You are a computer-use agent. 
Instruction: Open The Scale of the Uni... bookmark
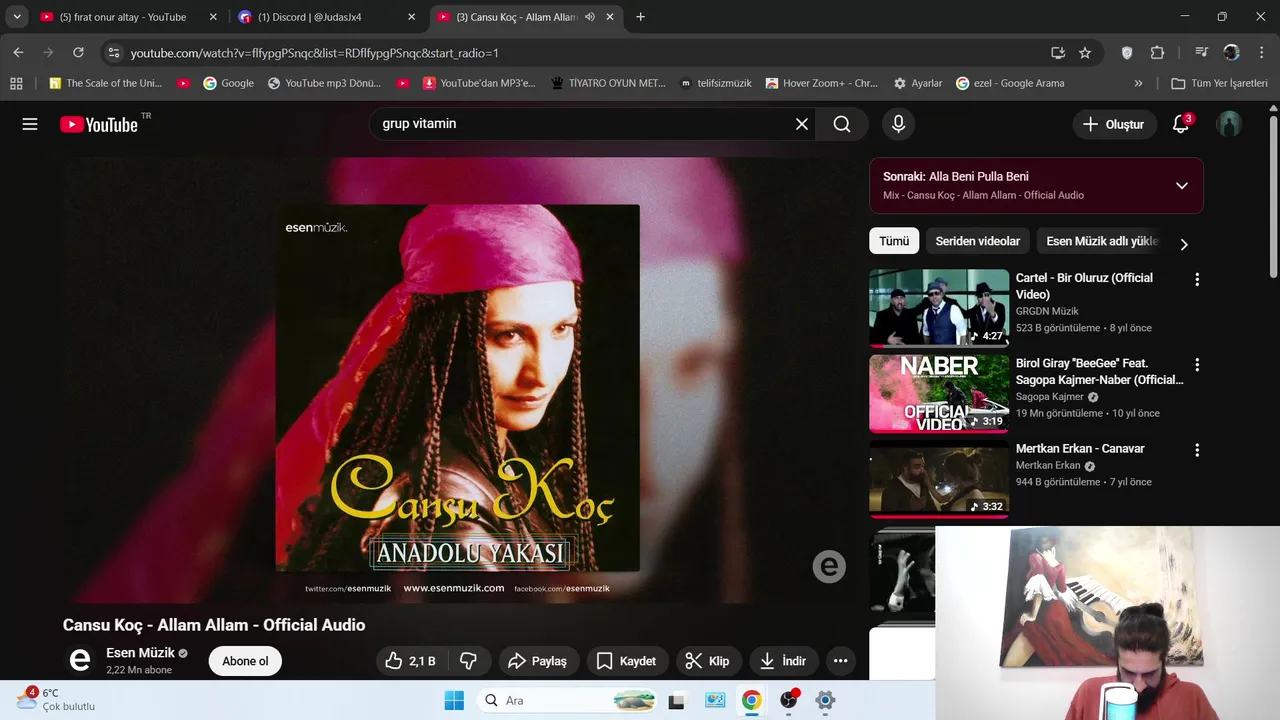tap(105, 83)
